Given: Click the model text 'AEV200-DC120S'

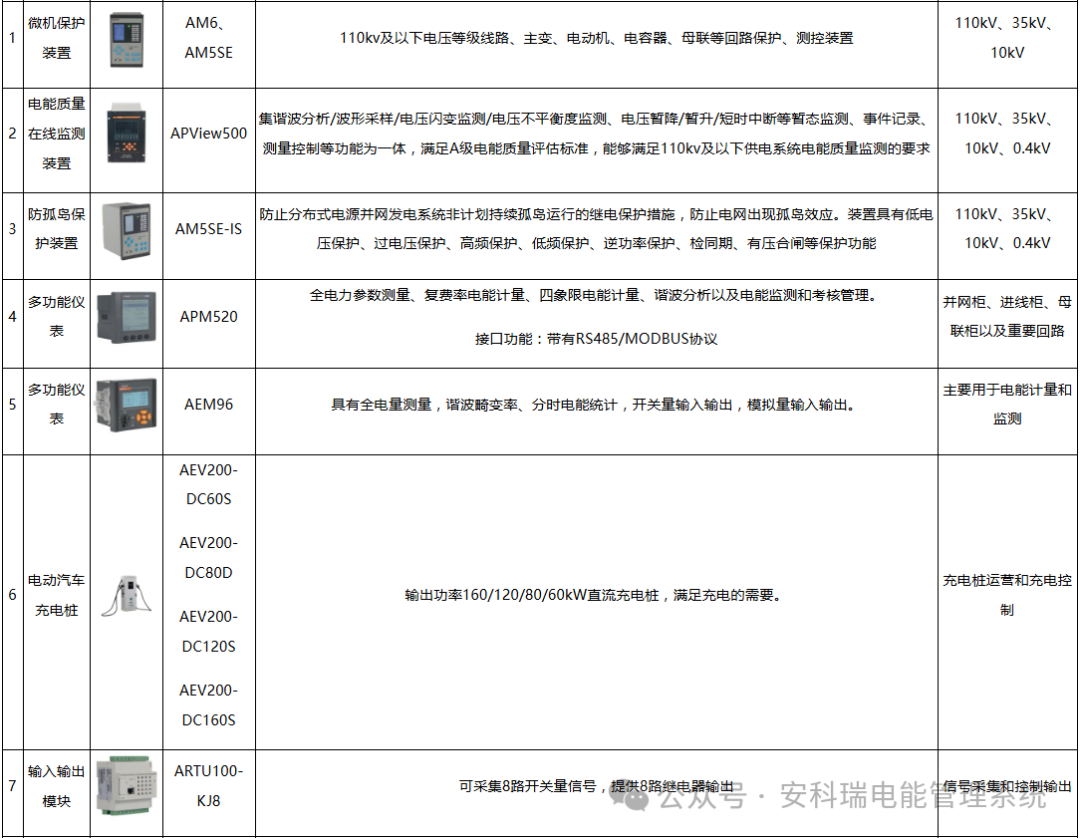Looking at the screenshot, I should 209,631.
